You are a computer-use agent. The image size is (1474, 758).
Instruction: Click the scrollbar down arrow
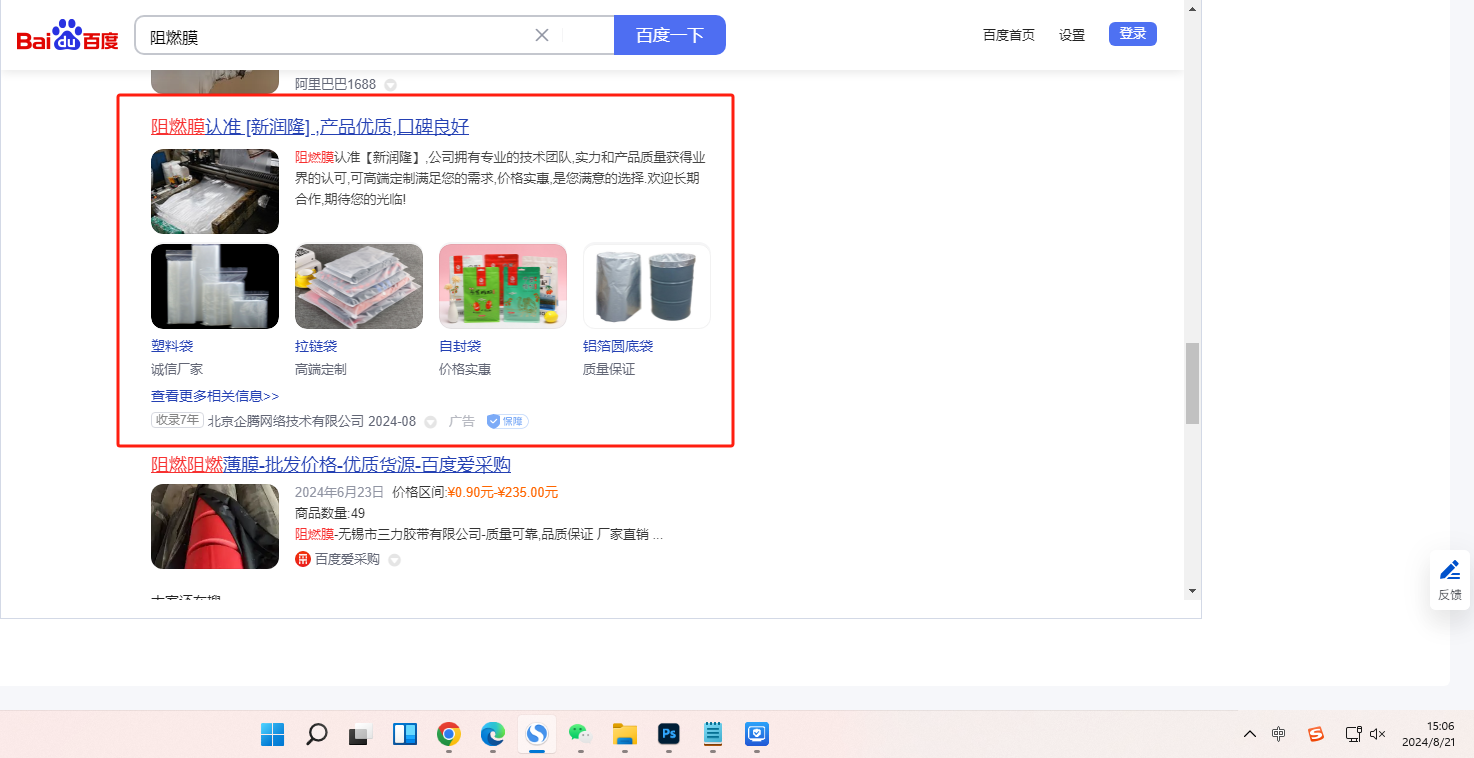pos(1192,591)
